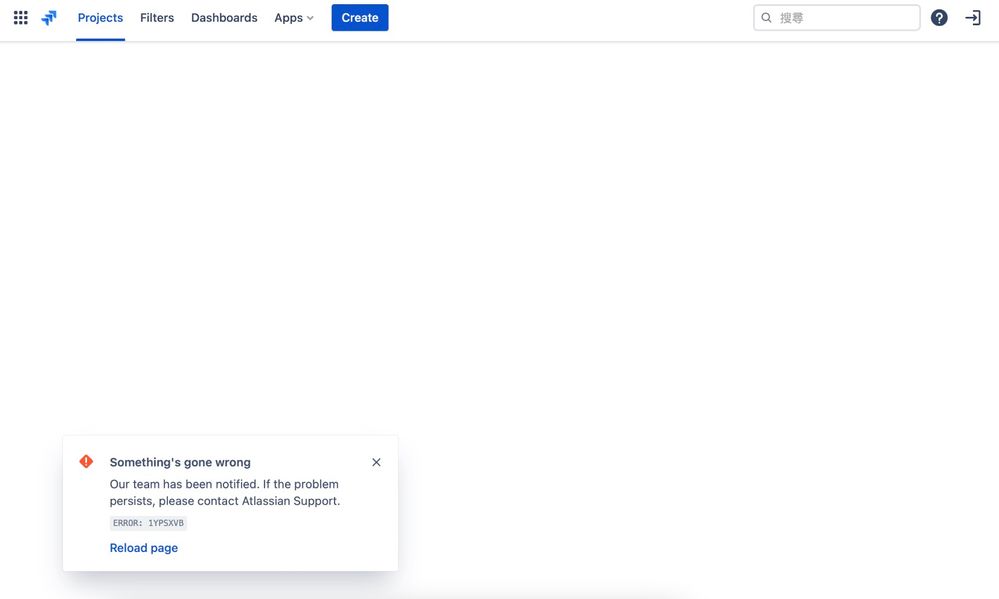
Task: Open the help question-mark icon
Action: coord(939,18)
